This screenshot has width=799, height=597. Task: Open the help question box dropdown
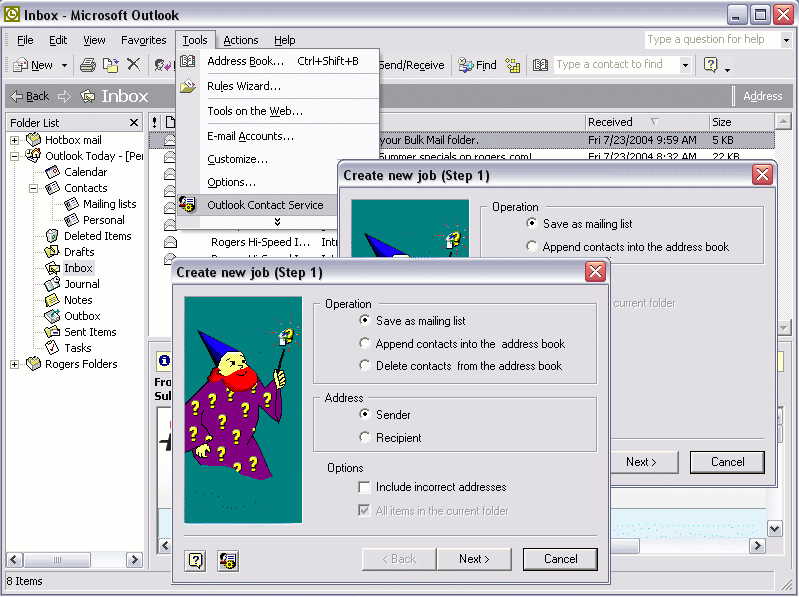pos(786,40)
